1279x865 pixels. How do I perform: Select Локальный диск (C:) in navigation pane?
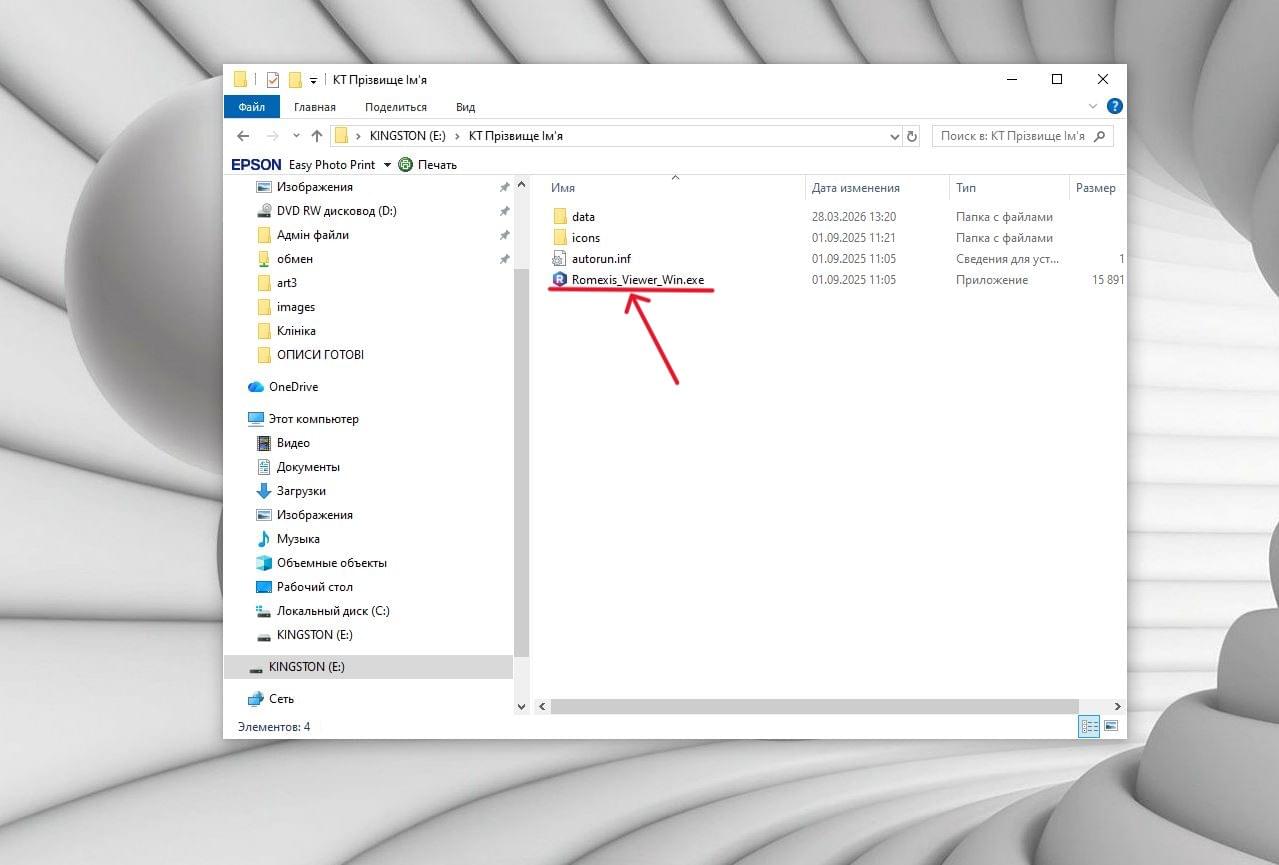click(x=332, y=611)
